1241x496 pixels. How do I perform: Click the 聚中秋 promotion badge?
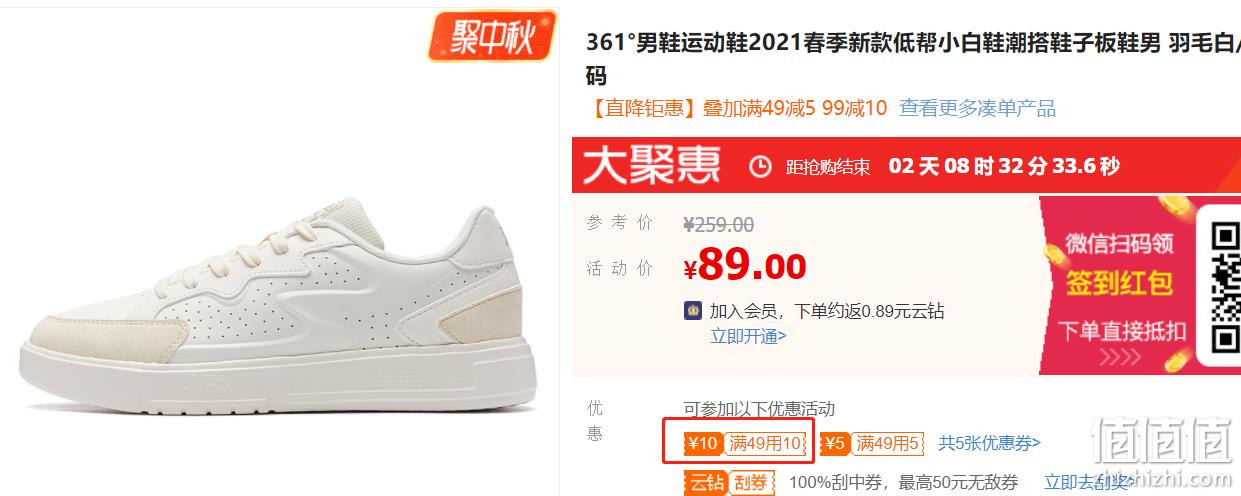492,38
